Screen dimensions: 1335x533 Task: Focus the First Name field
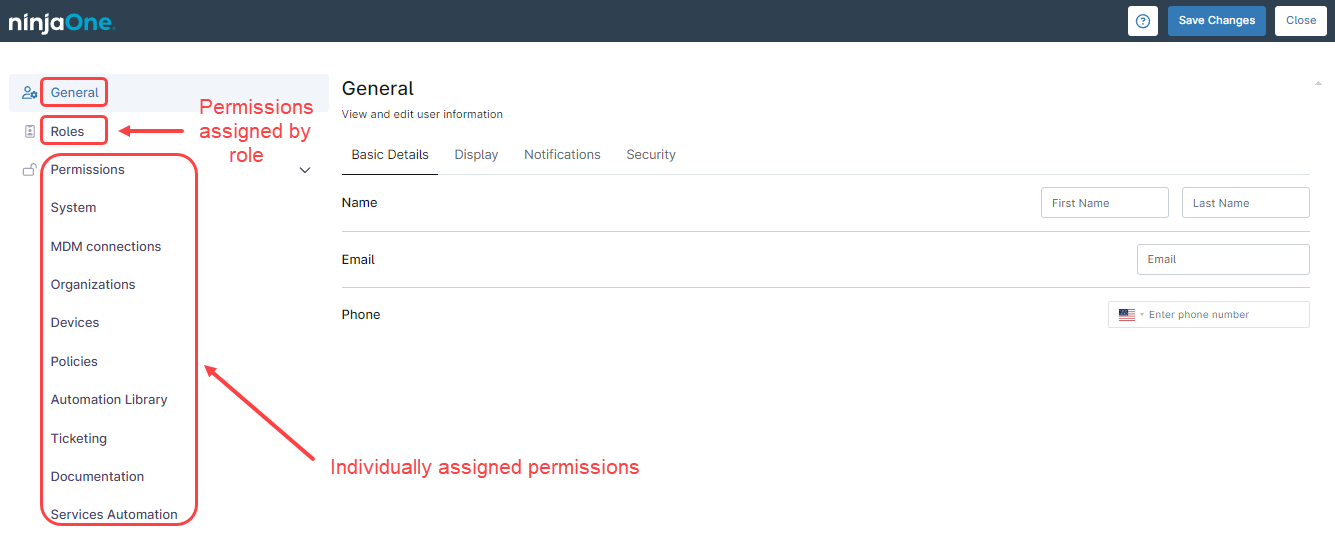1104,203
